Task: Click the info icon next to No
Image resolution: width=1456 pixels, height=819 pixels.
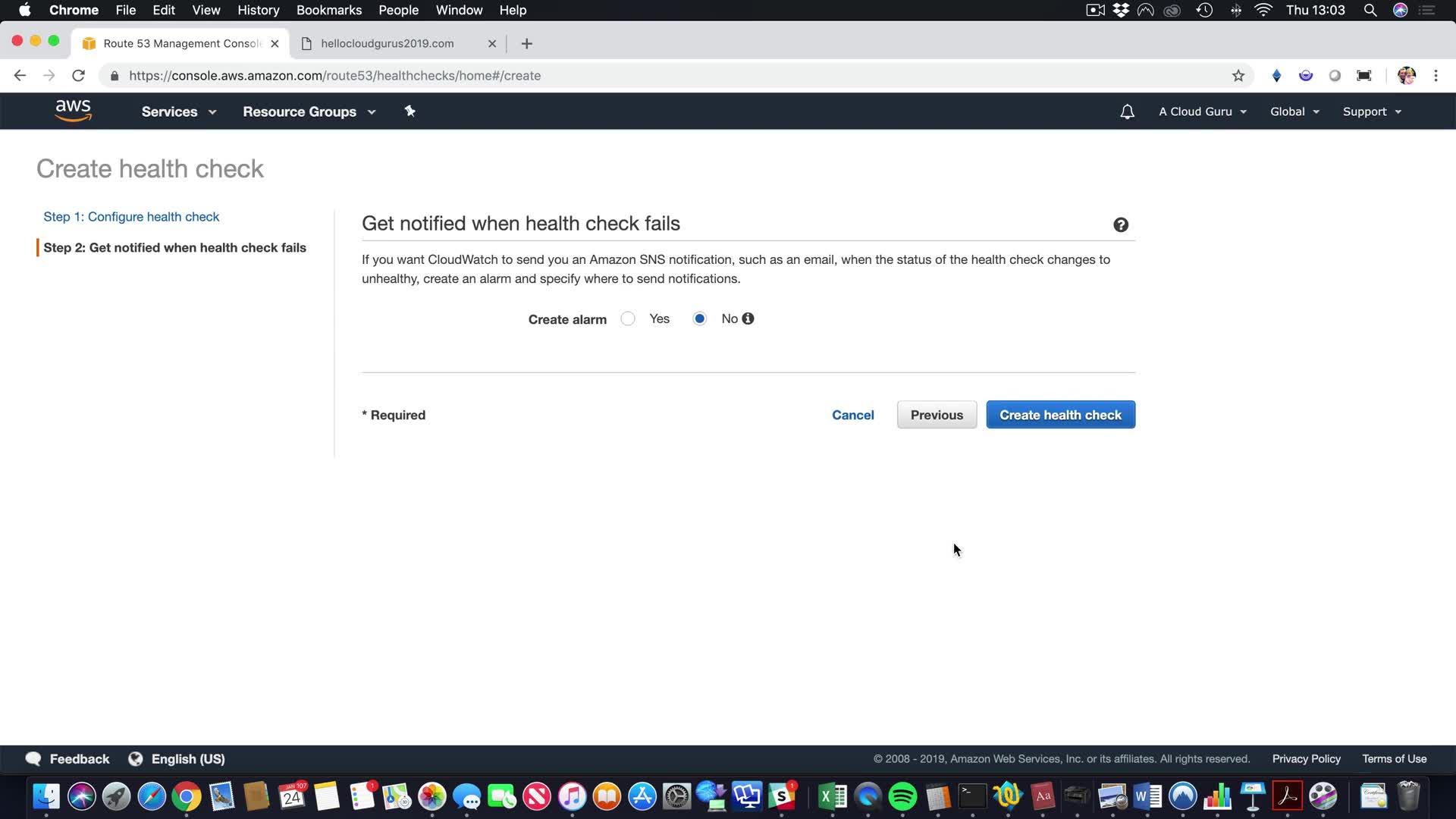Action: [x=748, y=318]
